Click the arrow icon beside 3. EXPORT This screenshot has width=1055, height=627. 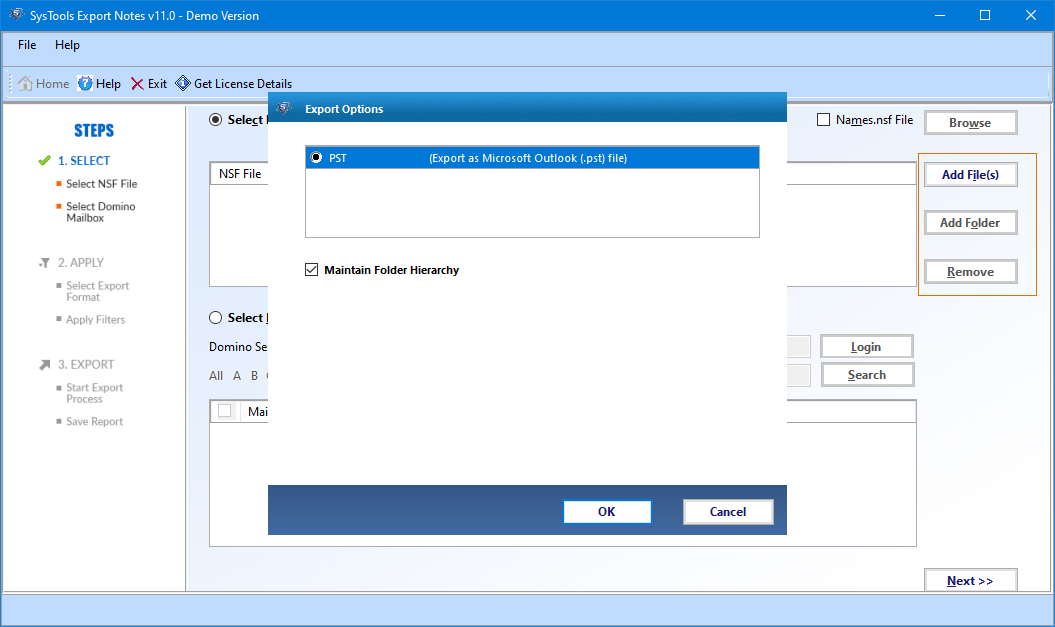pyautogui.click(x=44, y=365)
